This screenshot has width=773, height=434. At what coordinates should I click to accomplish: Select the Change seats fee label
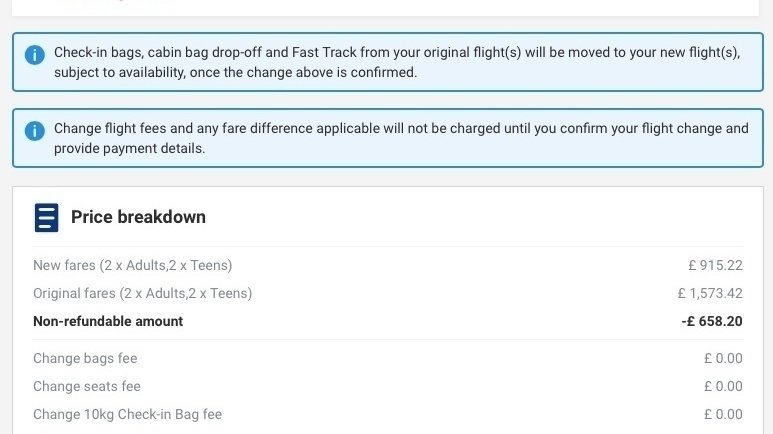87,386
